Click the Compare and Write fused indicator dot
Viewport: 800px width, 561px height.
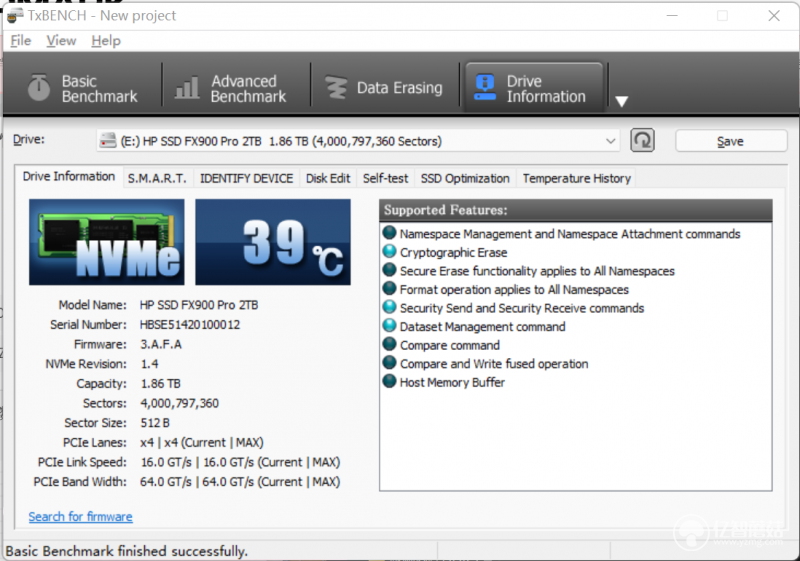389,363
